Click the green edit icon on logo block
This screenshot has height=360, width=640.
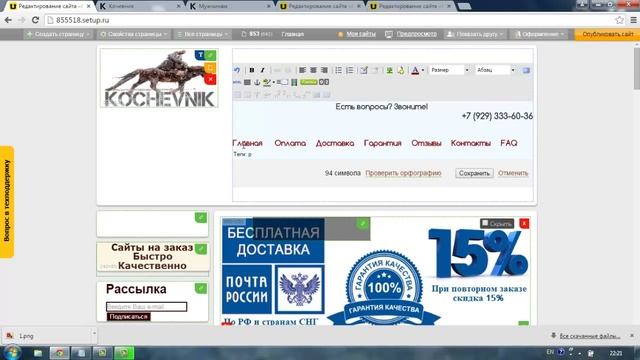point(211,55)
